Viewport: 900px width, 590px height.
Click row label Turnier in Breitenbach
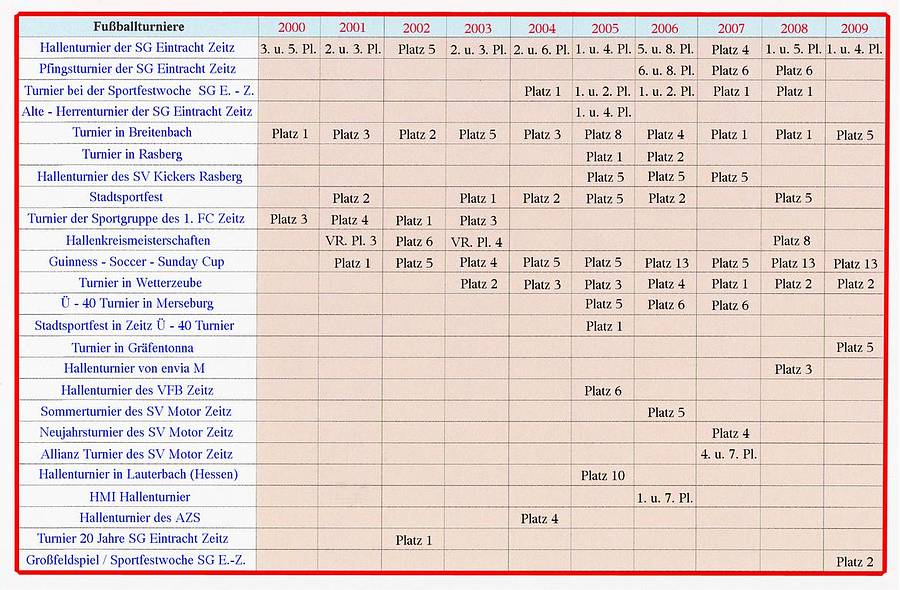click(x=132, y=133)
